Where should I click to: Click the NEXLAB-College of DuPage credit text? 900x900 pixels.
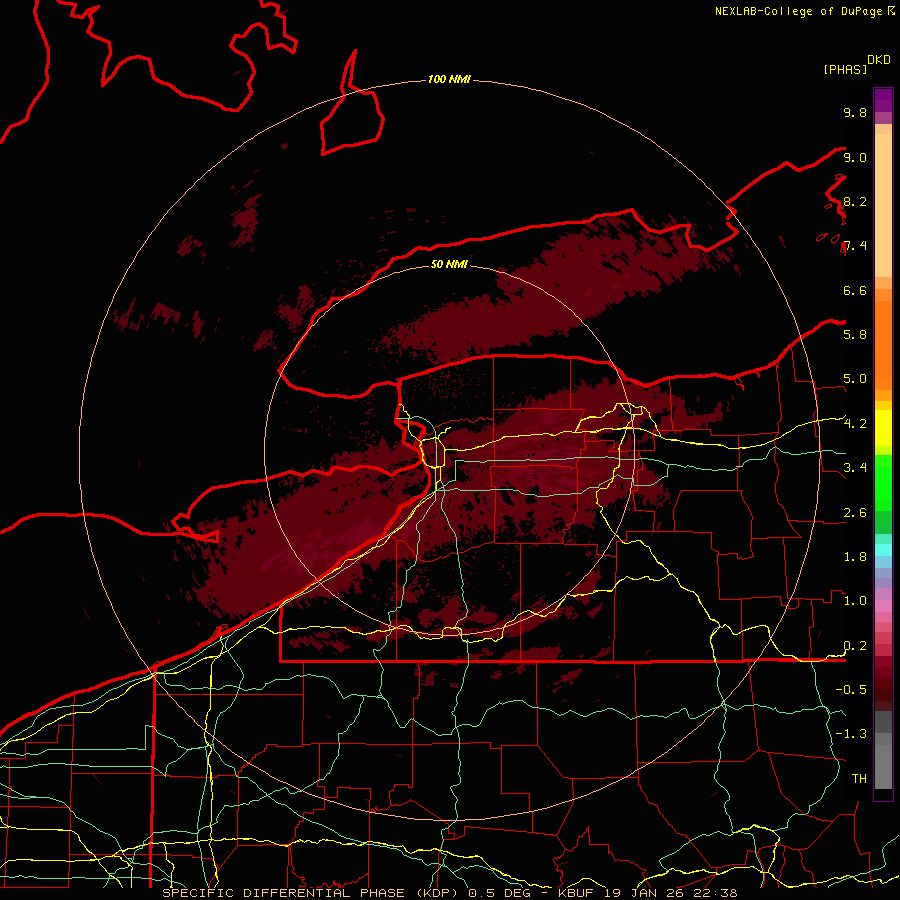pos(799,11)
